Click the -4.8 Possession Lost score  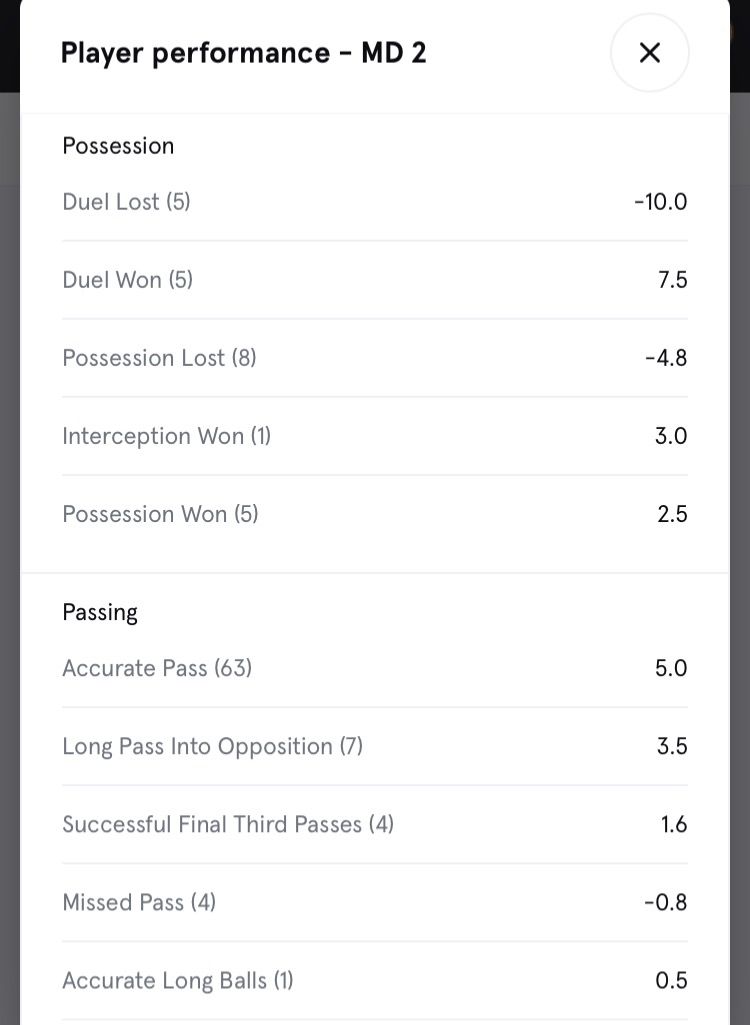(x=666, y=358)
